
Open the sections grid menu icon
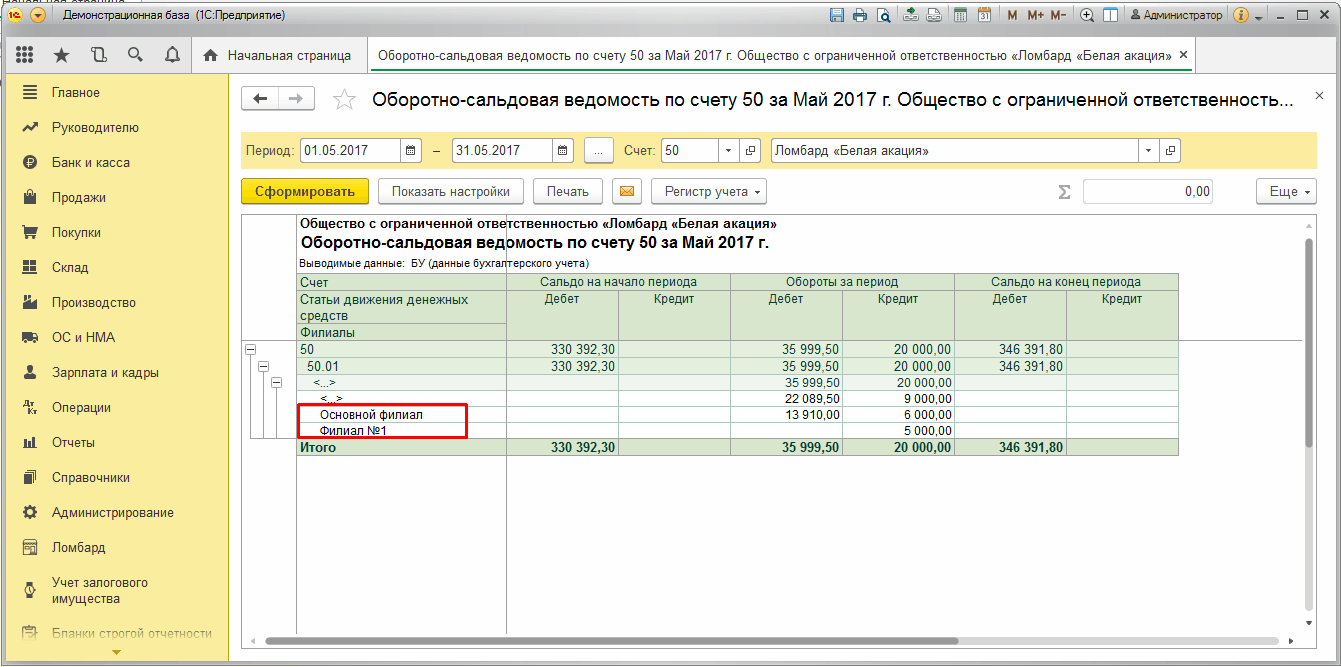(x=25, y=55)
